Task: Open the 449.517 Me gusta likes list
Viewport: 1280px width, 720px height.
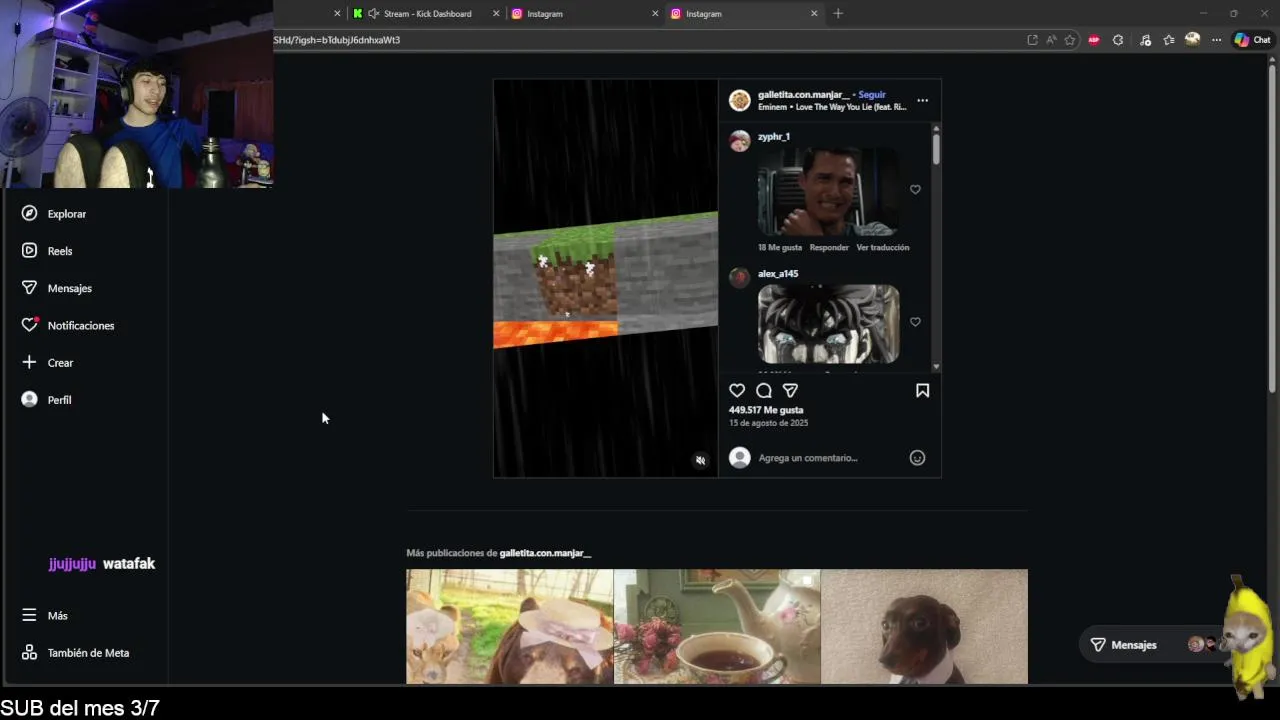Action: point(766,410)
